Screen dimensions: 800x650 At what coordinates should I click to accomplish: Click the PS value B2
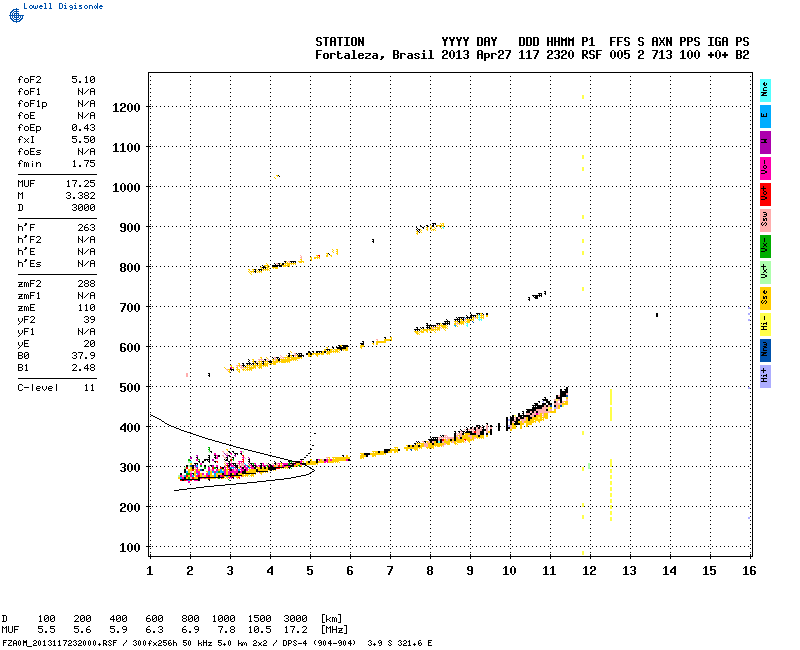[x=742, y=55]
